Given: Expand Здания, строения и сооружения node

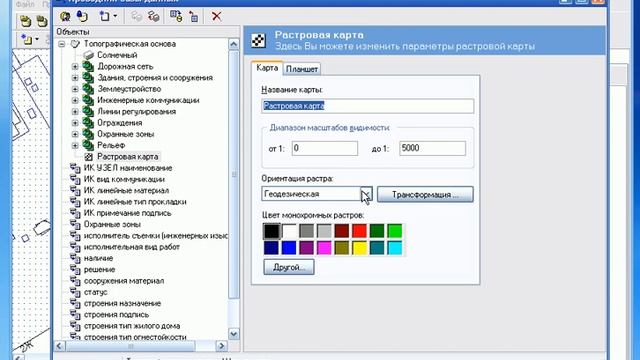Looking at the screenshot, I should coord(75,78).
